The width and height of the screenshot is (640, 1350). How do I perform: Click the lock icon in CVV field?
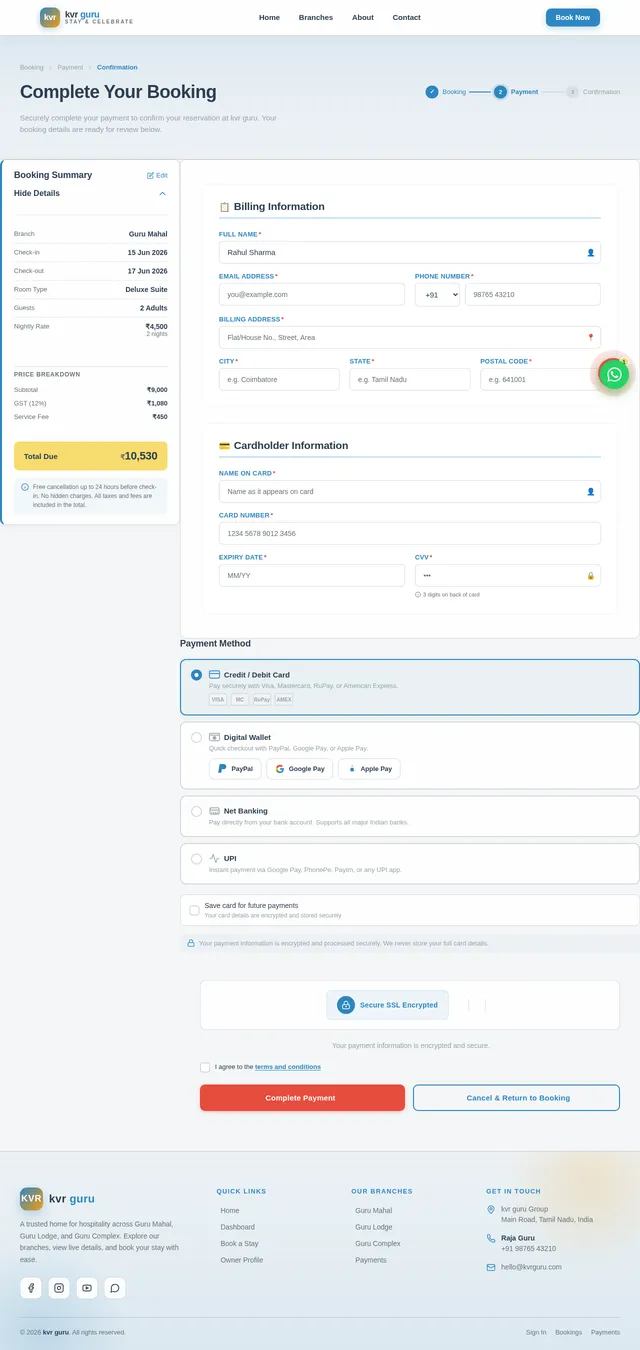click(590, 576)
